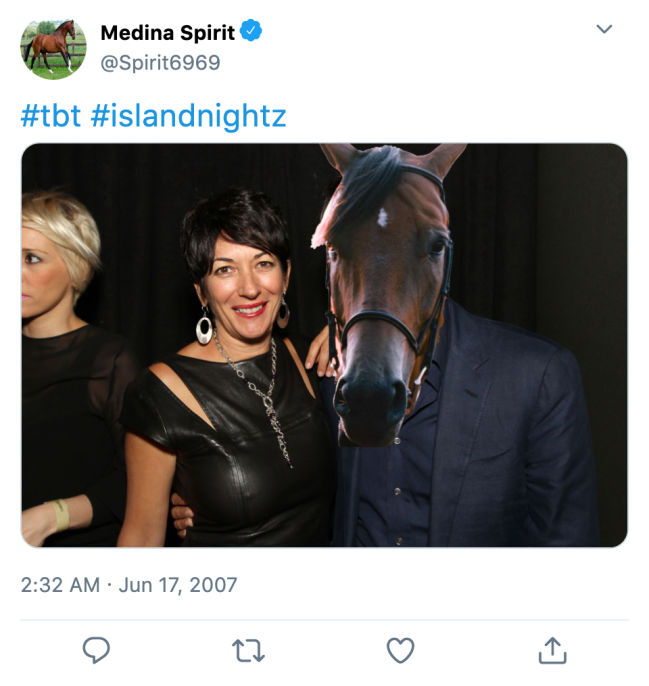Select the Jun 17, 2007 date
Image resolution: width=649 pixels, height=686 pixels.
[178, 584]
